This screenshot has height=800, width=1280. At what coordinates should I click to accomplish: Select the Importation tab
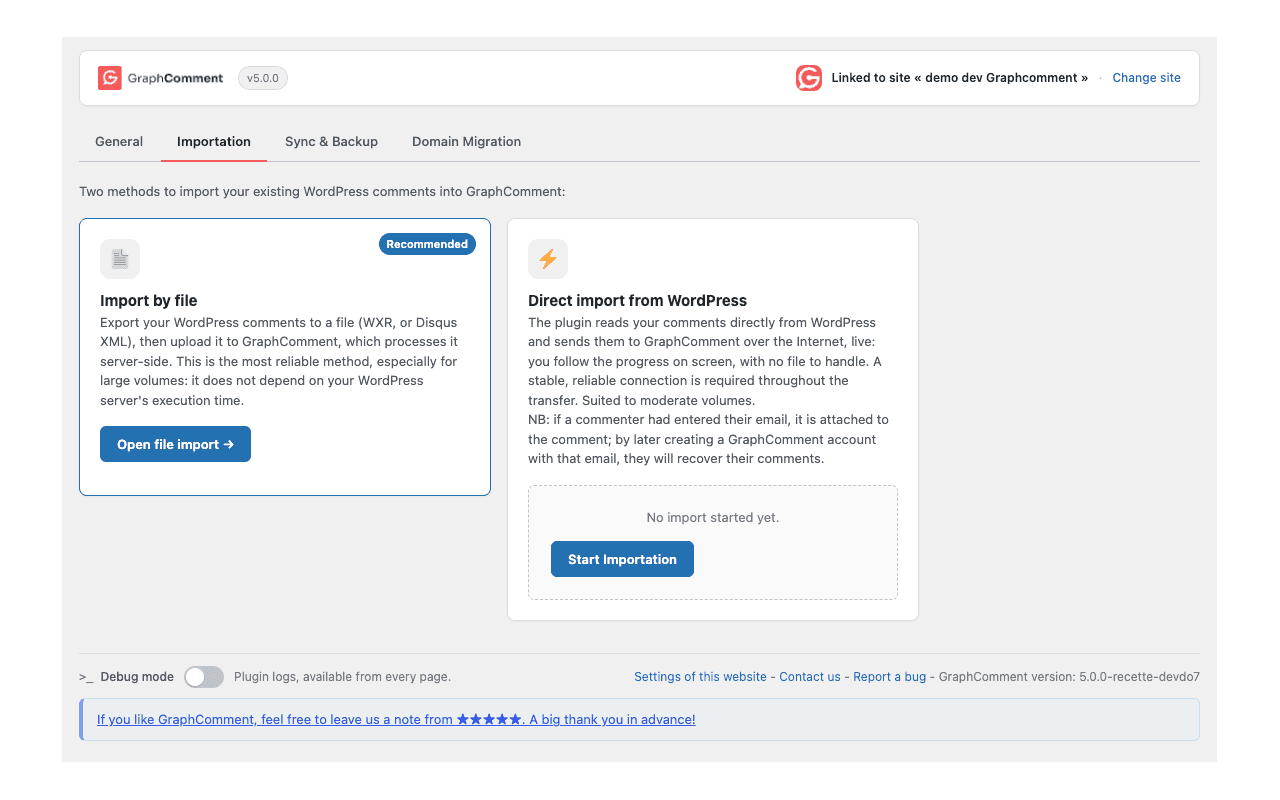[x=214, y=142]
